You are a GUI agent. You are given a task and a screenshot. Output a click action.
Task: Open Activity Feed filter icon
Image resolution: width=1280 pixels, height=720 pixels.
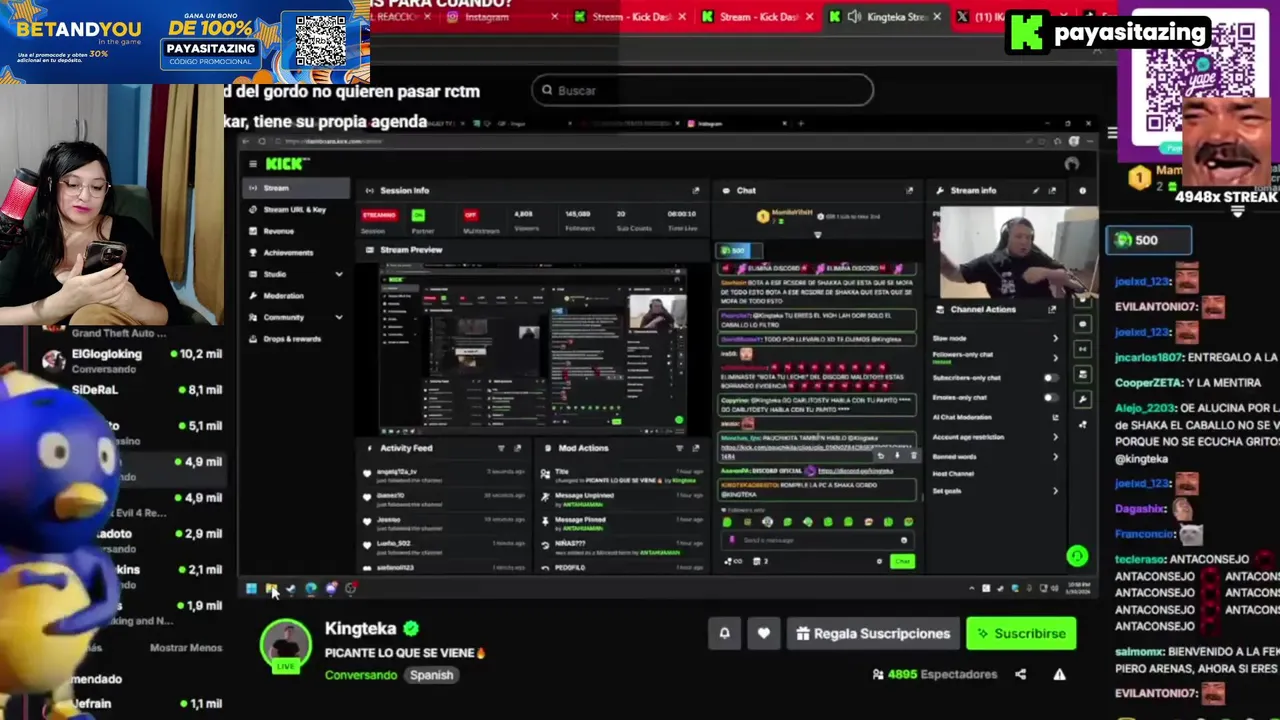[501, 448]
